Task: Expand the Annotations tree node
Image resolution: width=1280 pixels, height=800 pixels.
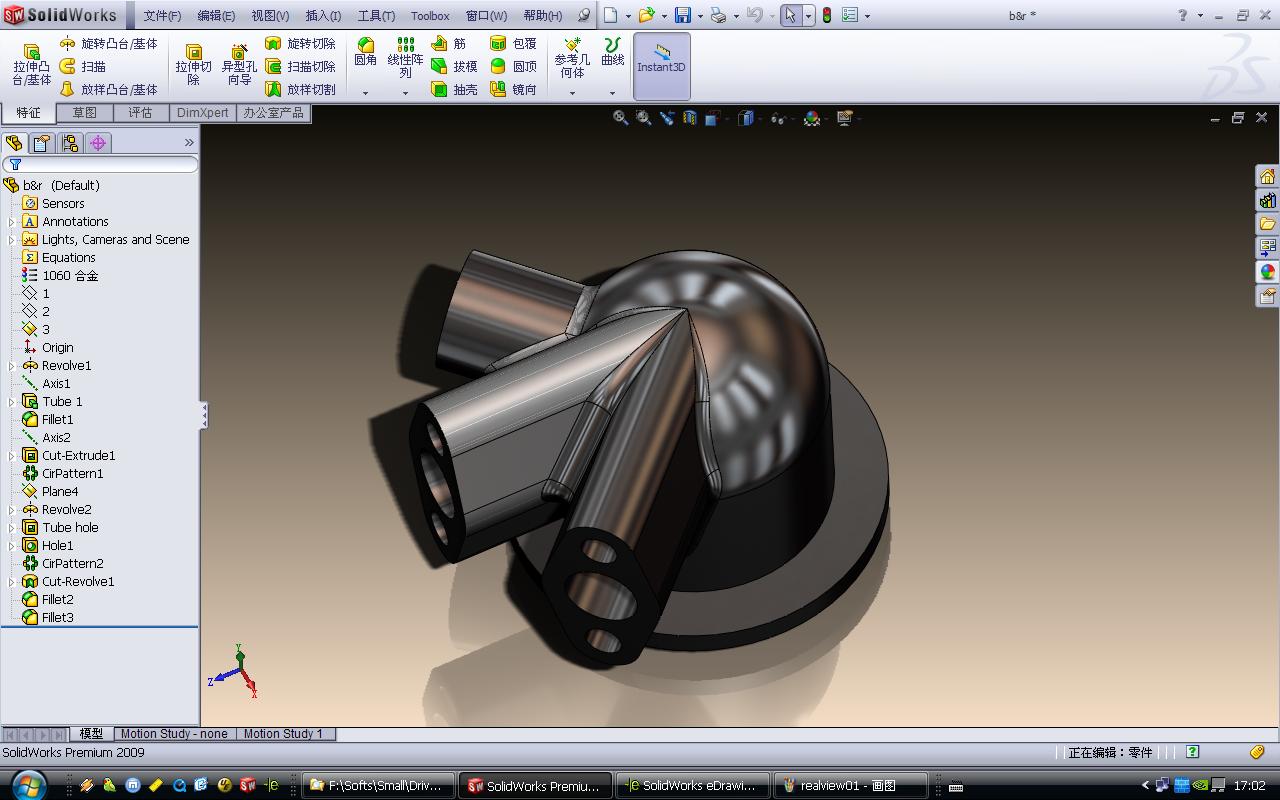Action: point(12,222)
